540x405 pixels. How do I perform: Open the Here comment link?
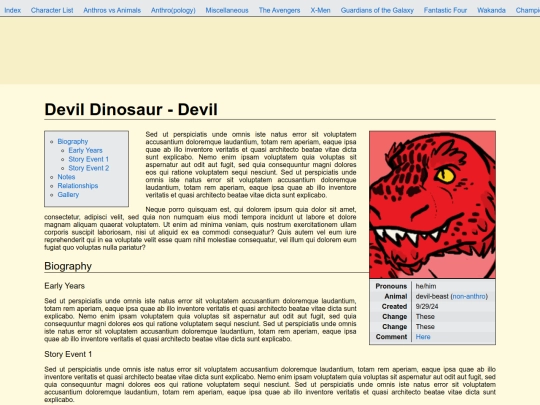(x=423, y=337)
